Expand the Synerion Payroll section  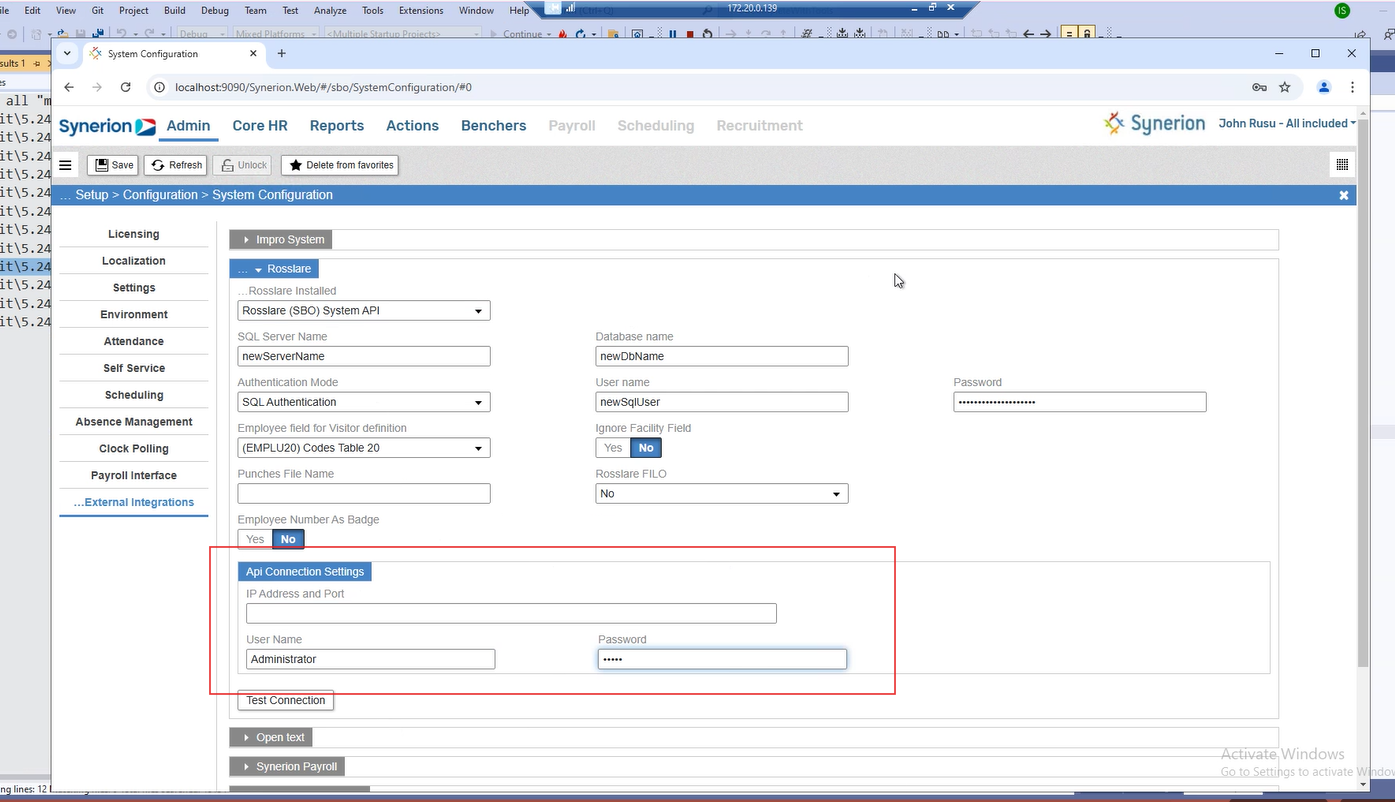pyautogui.click(x=288, y=767)
